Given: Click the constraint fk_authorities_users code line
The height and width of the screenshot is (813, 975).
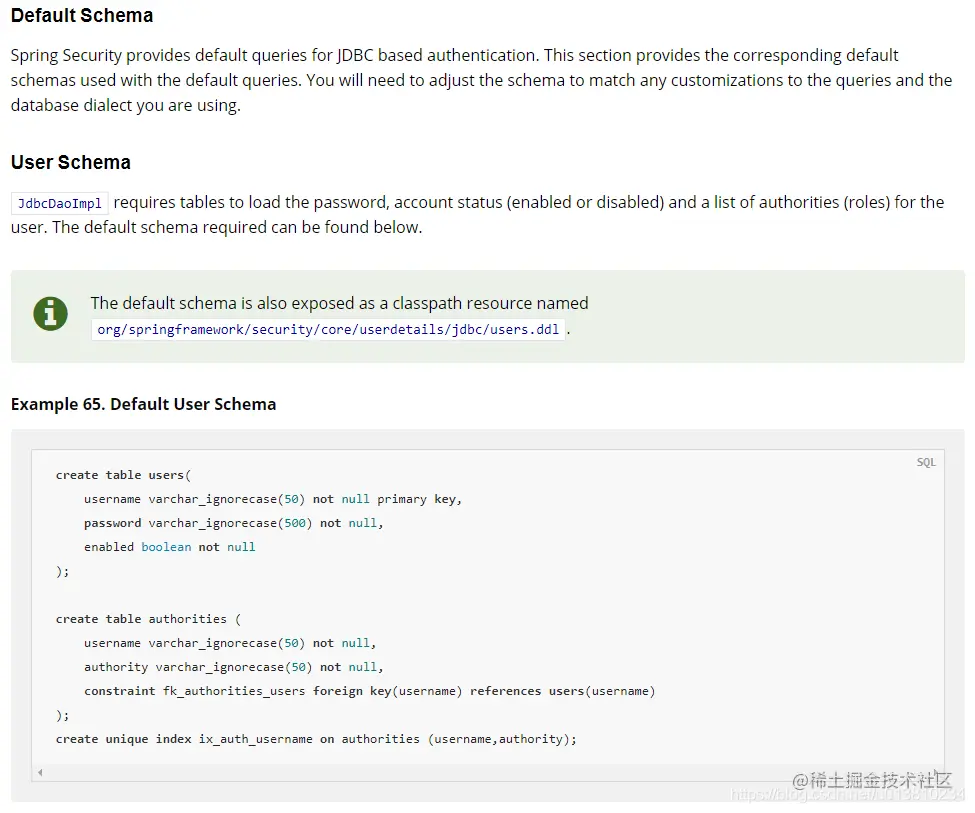Looking at the screenshot, I should point(369,691).
